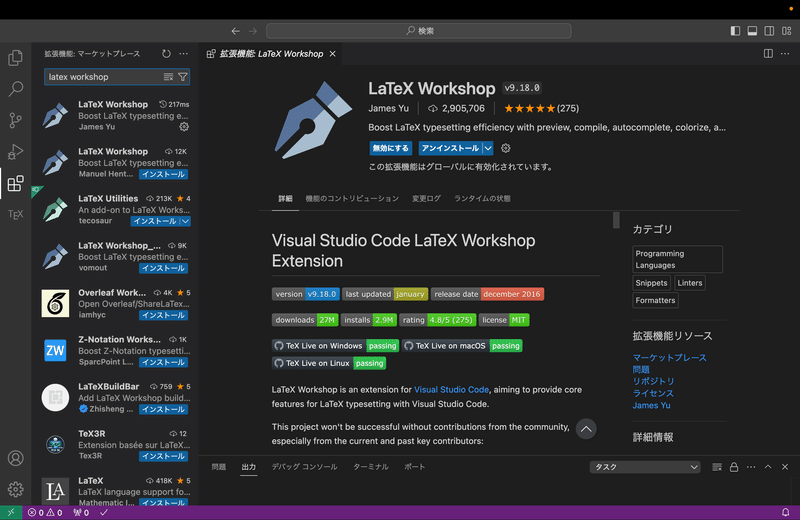Open gear for installed LaTeX Workshop item
The height and width of the screenshot is (520, 800).
(x=184, y=127)
